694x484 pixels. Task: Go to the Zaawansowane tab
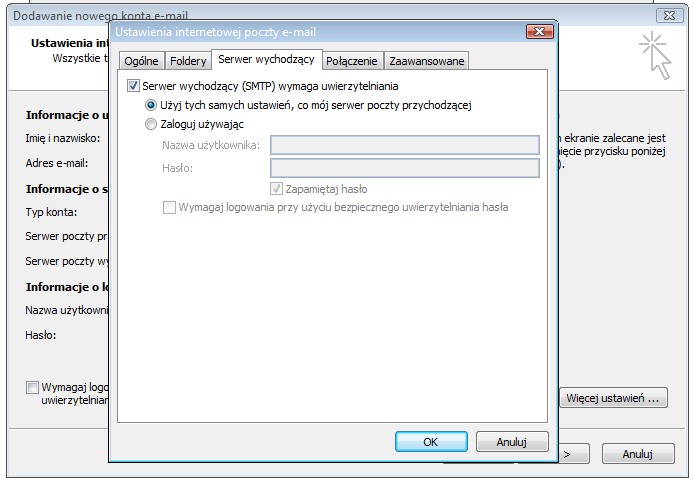pyautogui.click(x=426, y=61)
